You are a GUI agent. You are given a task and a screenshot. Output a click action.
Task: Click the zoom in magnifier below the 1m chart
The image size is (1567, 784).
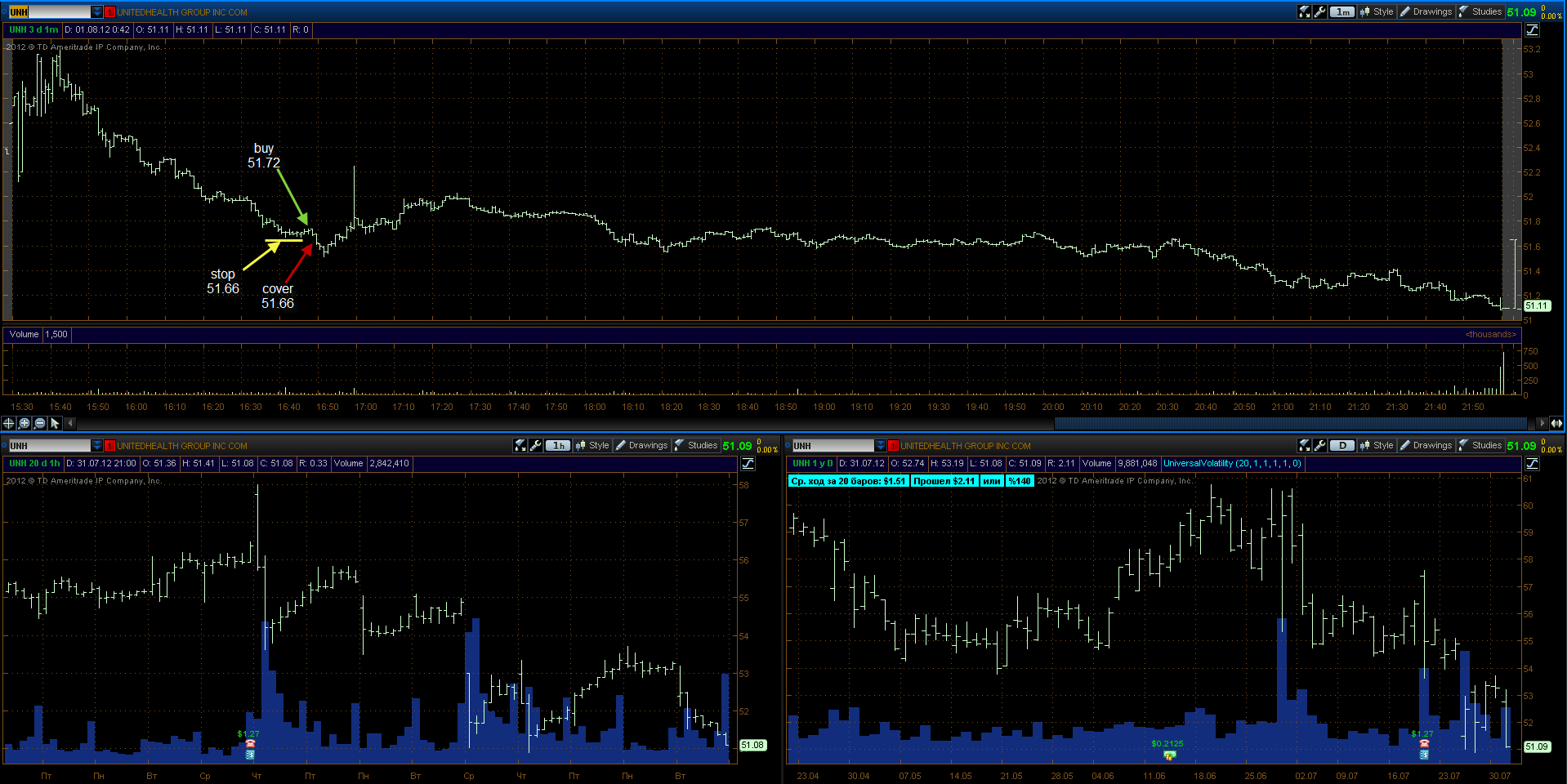(25, 423)
